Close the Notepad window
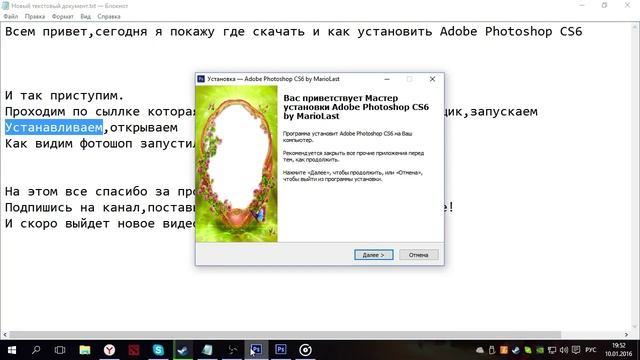Viewport: 640px width, 360px height. (627, 5)
